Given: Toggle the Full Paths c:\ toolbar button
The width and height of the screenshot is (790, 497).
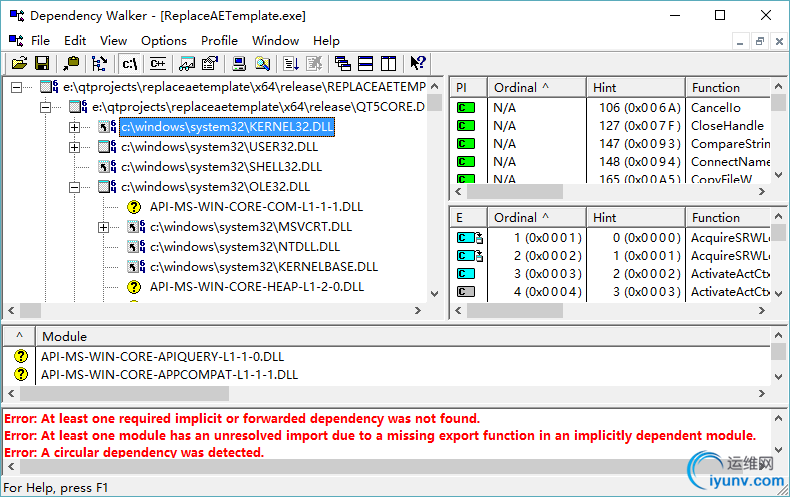Looking at the screenshot, I should [x=129, y=64].
